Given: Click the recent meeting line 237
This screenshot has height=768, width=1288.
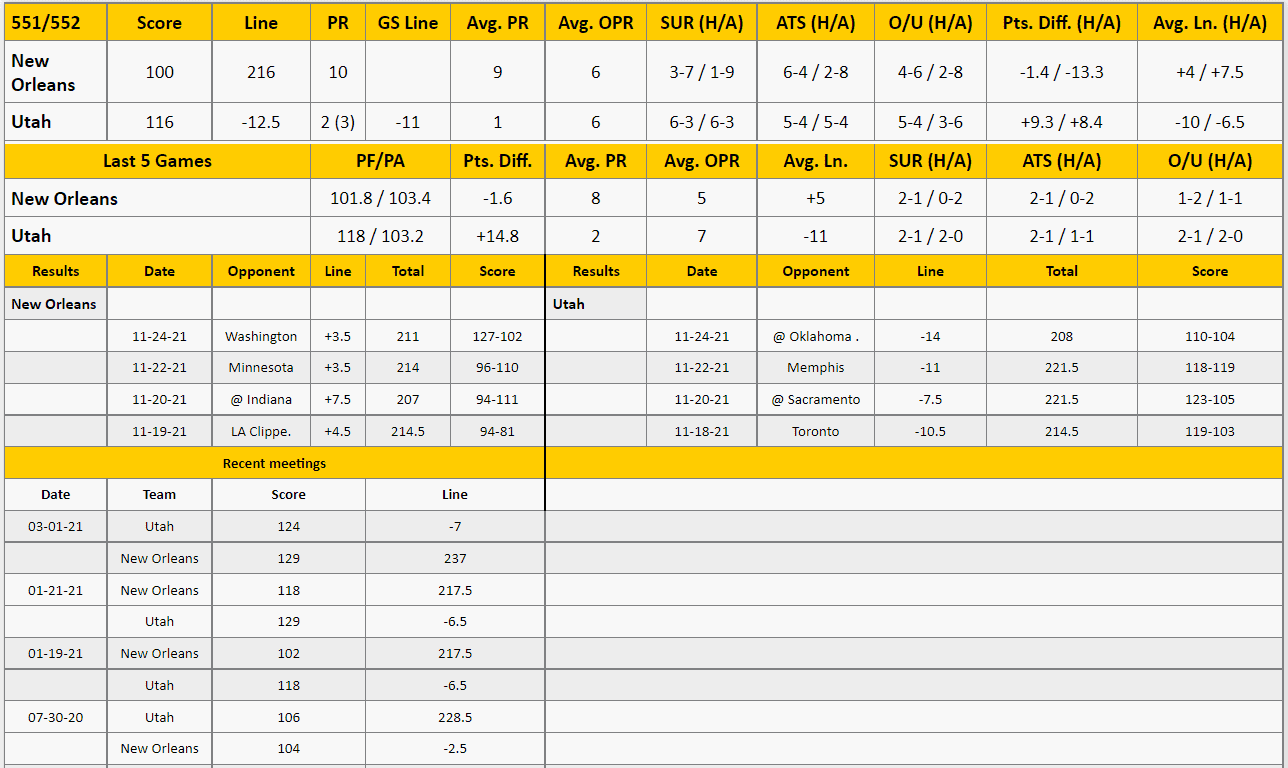Looking at the screenshot, I should coord(455,558).
